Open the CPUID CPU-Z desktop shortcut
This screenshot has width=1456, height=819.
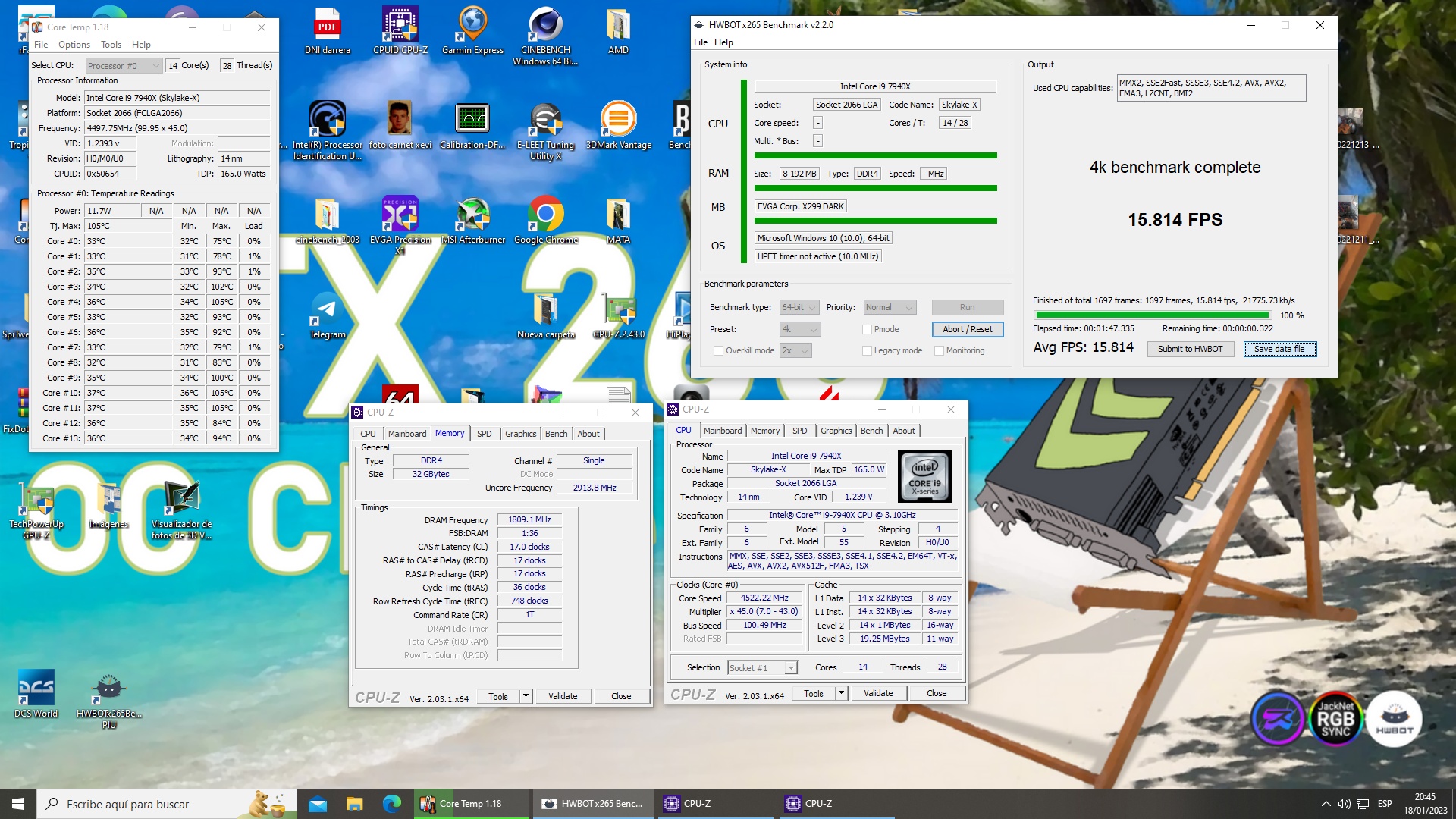tap(400, 32)
